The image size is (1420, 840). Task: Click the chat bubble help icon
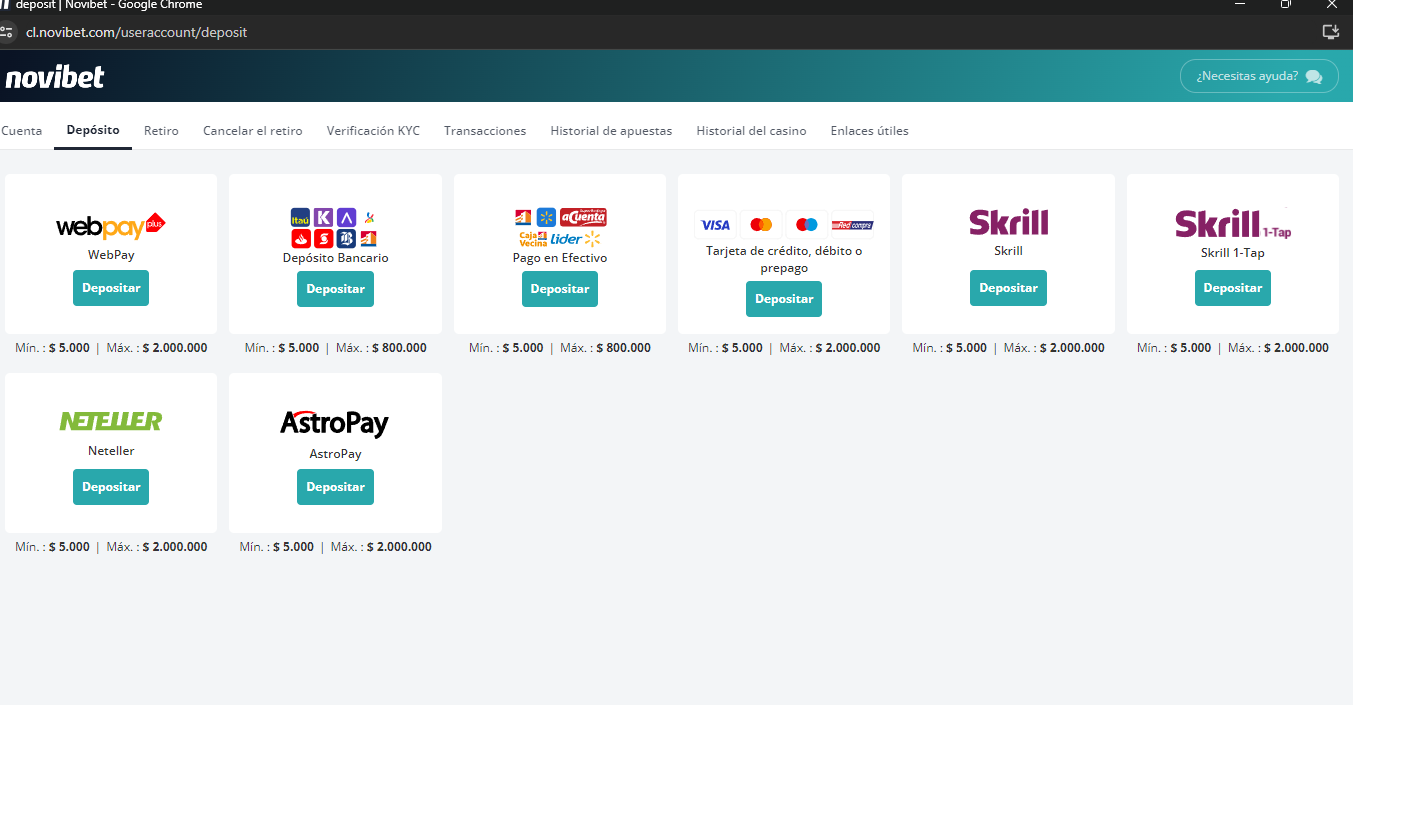pyautogui.click(x=1314, y=76)
